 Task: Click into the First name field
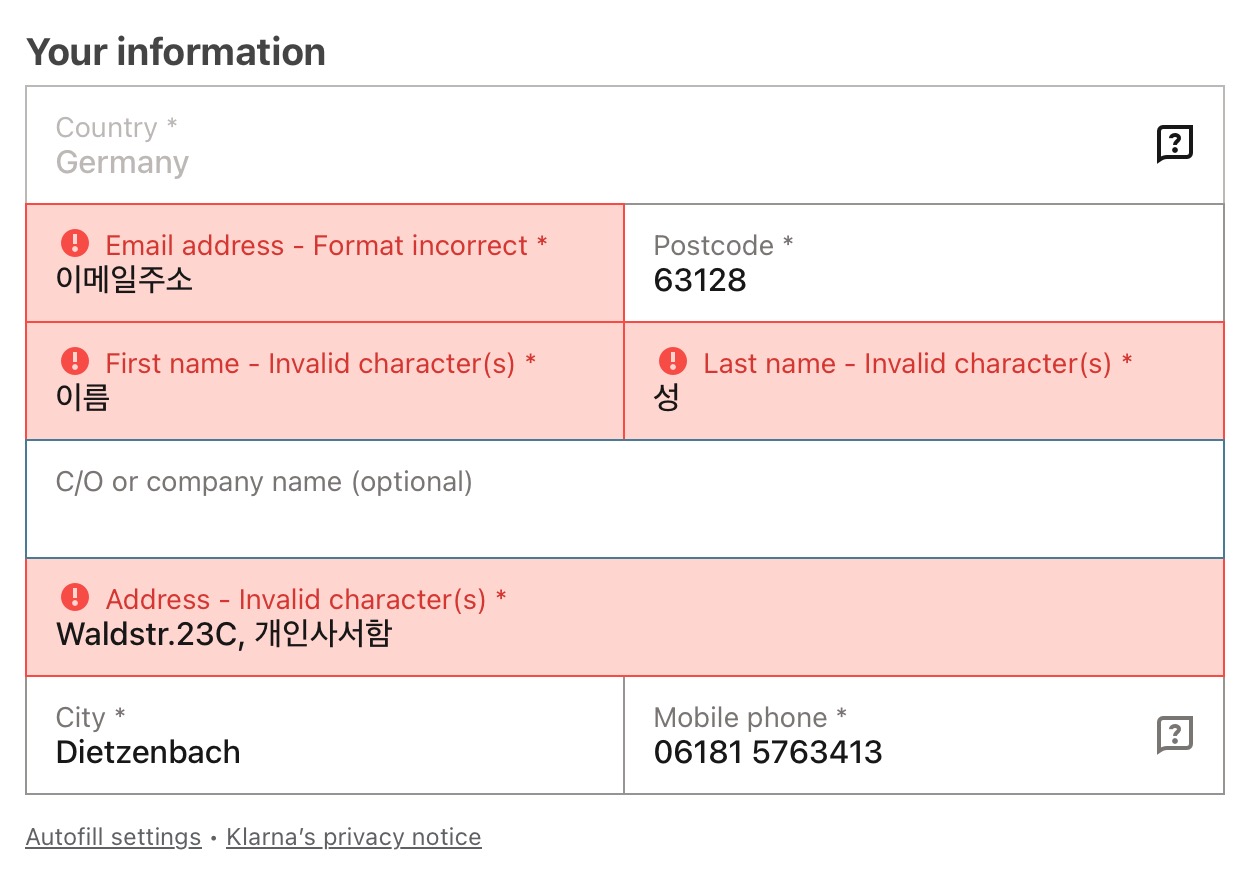[x=325, y=381]
